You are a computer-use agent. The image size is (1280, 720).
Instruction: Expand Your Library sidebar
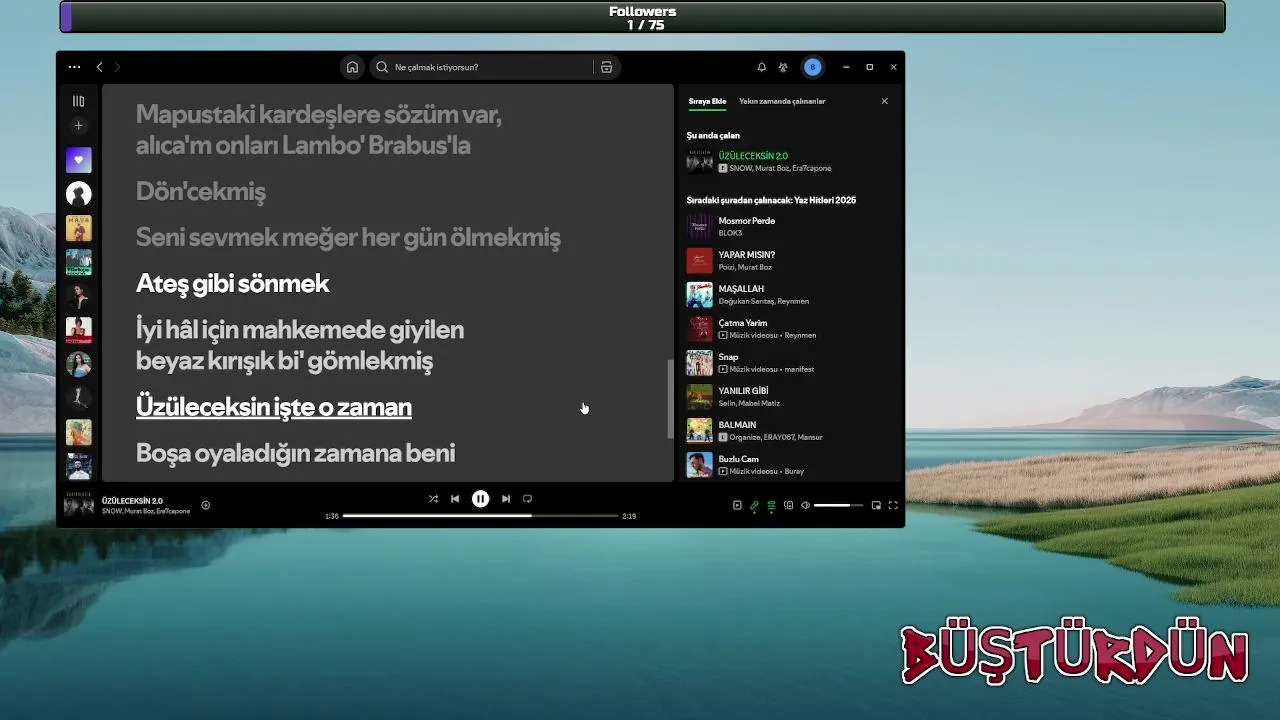pos(78,101)
